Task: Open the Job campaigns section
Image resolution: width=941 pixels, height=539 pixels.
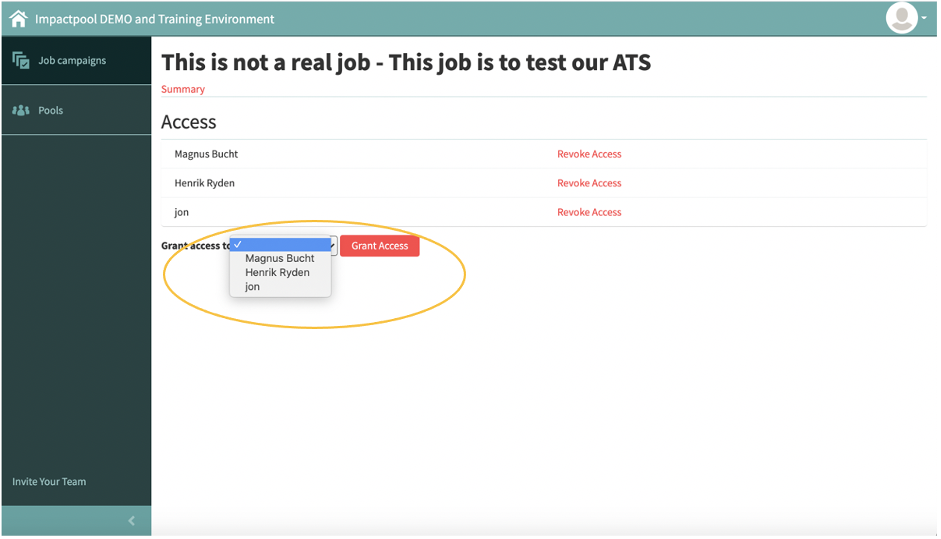Action: tap(76, 60)
